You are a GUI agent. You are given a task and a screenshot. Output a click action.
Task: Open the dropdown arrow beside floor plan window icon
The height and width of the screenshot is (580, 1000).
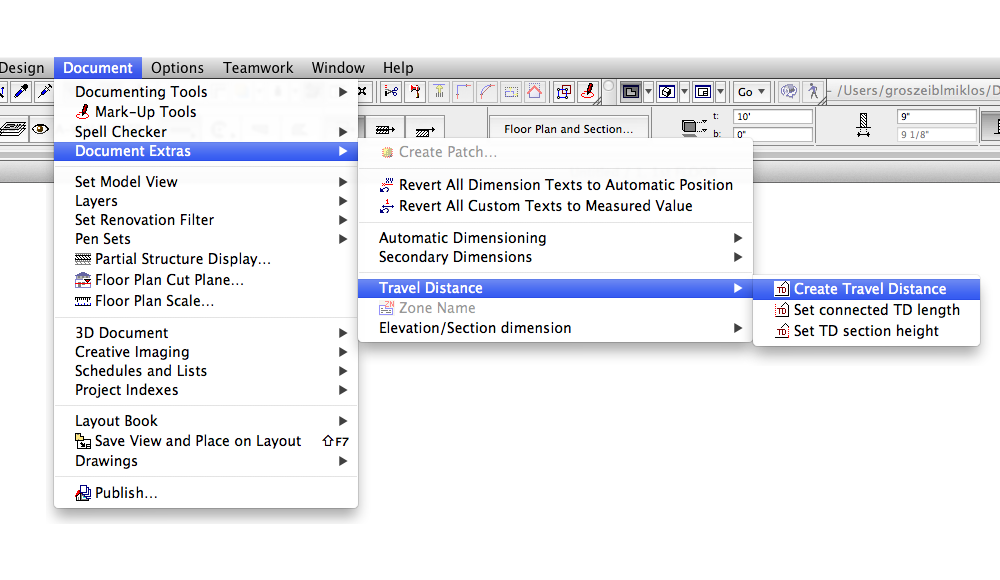tap(649, 92)
